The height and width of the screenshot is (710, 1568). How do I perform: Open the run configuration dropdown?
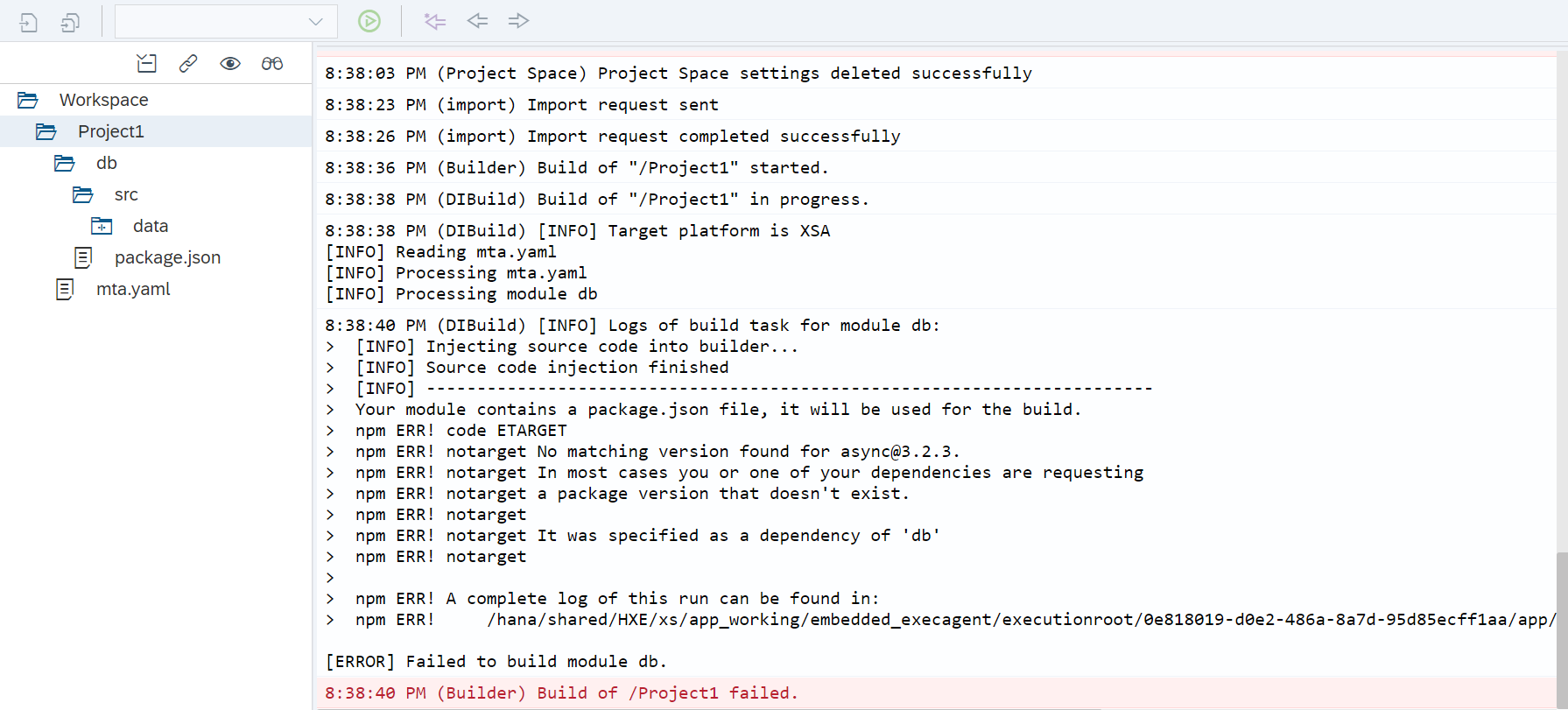pyautogui.click(x=315, y=22)
